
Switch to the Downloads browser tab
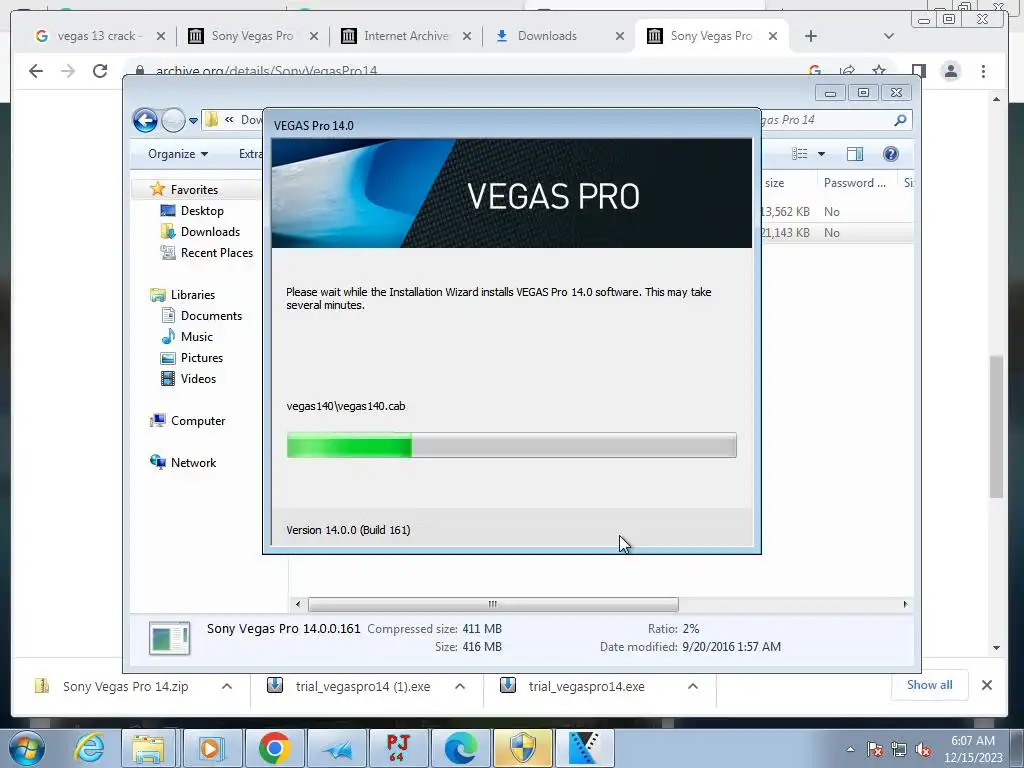click(x=547, y=36)
